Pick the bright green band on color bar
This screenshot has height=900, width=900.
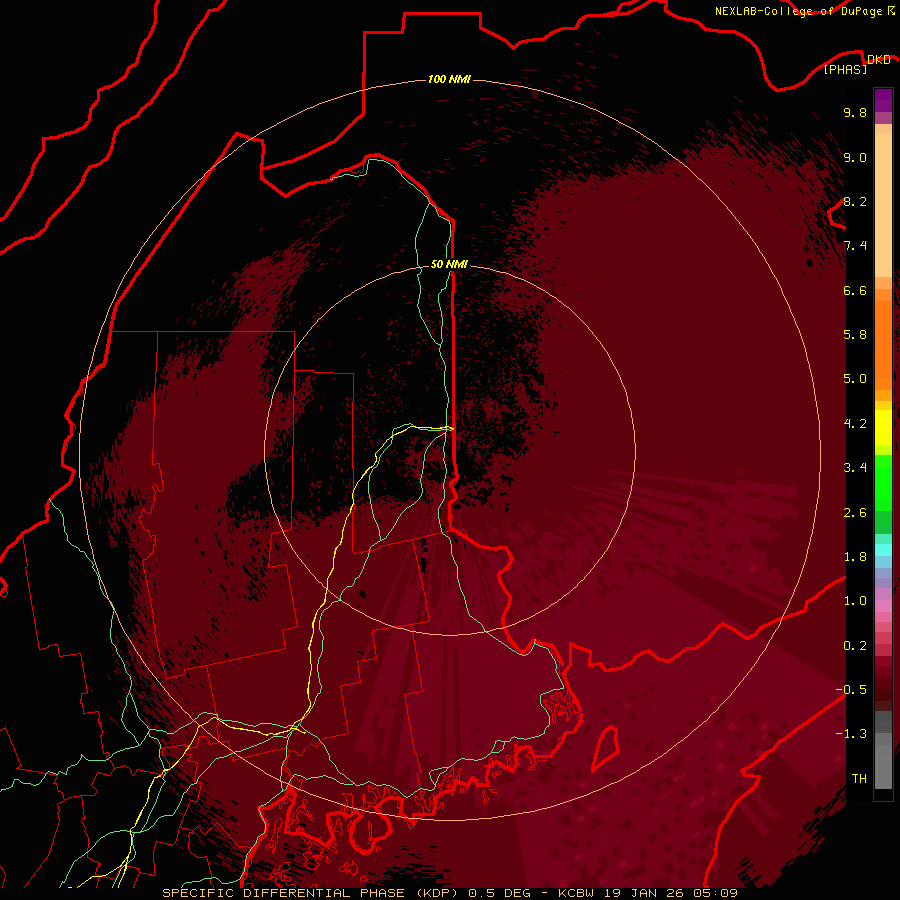point(883,483)
